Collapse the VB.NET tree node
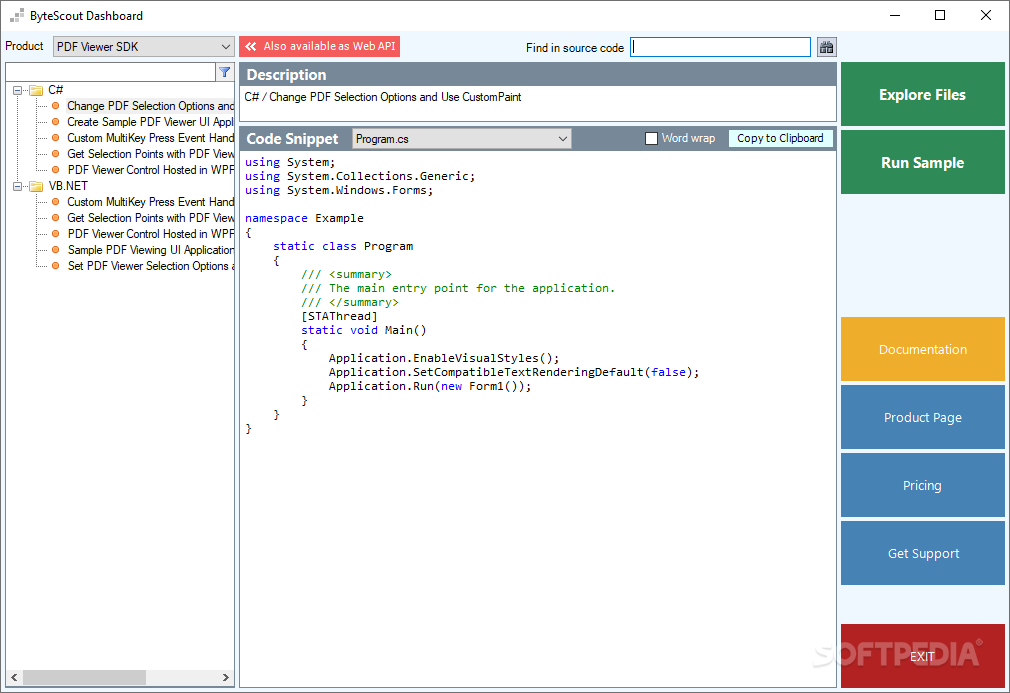Viewport: 1010px width, 693px height. point(17,186)
